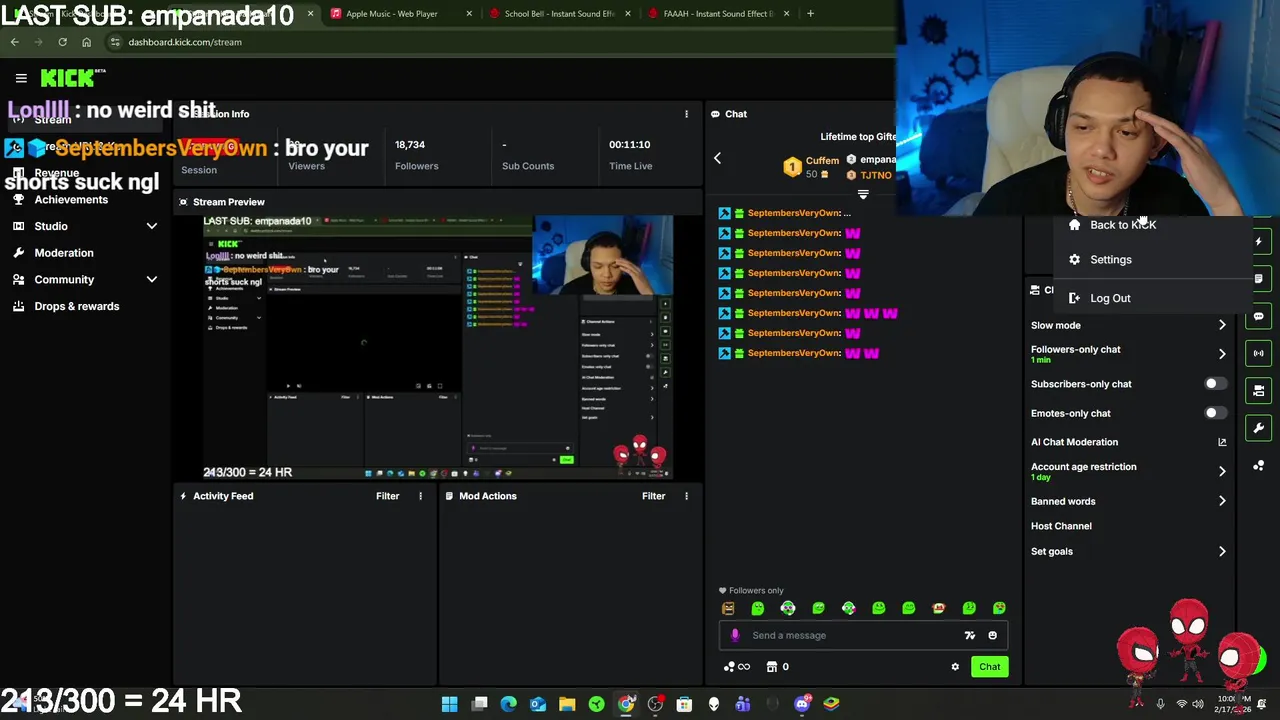Click the Stream Preview video thumbnail

[x=438, y=347]
